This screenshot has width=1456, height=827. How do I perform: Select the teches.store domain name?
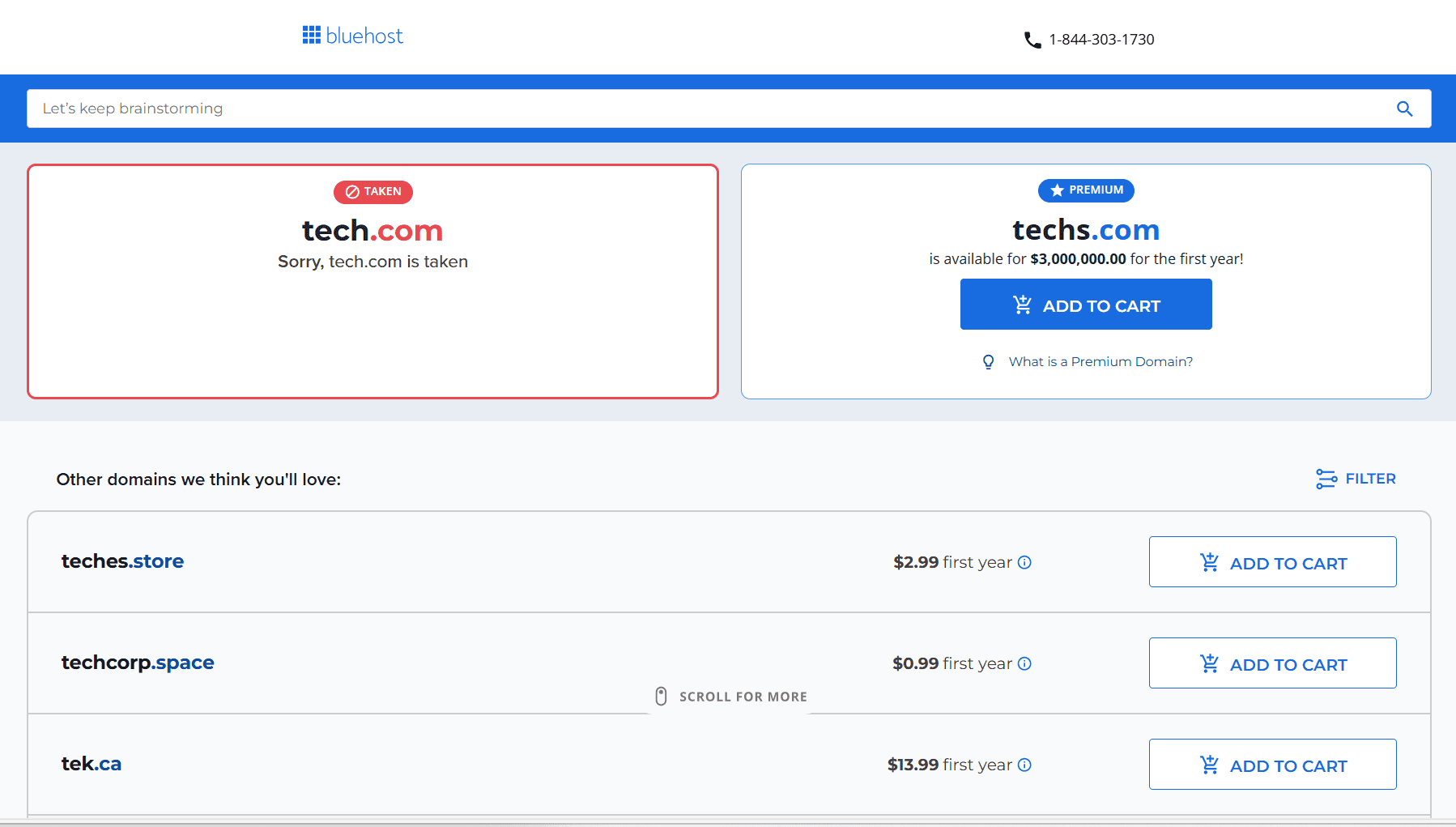coord(122,561)
